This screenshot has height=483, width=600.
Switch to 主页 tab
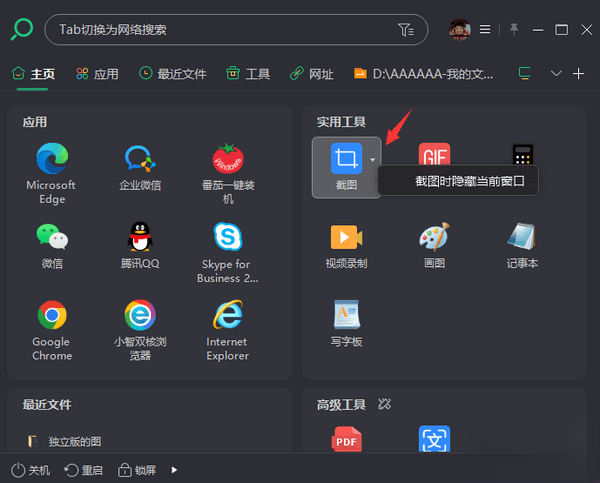click(x=33, y=73)
